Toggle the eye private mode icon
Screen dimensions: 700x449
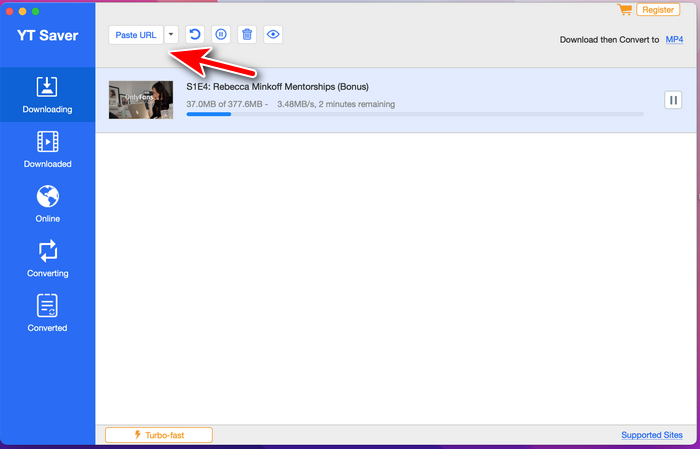point(273,34)
